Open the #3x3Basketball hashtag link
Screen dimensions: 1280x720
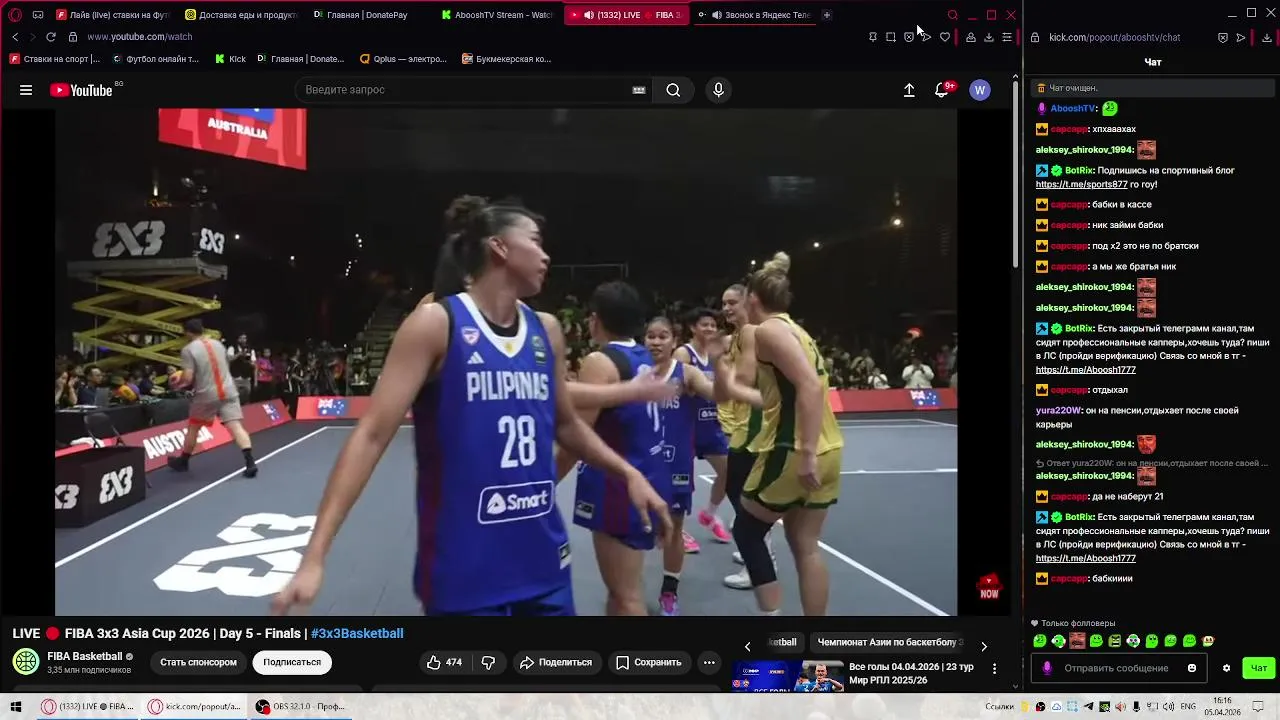coord(357,633)
